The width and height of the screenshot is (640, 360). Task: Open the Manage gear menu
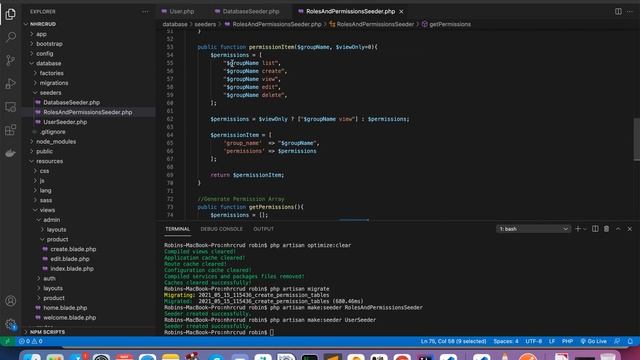point(11,324)
